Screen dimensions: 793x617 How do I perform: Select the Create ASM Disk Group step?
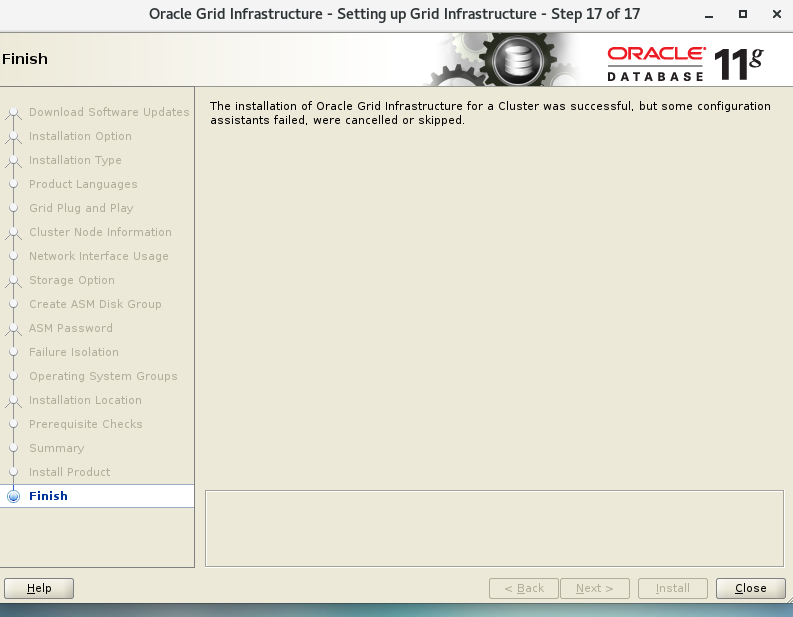coord(95,304)
